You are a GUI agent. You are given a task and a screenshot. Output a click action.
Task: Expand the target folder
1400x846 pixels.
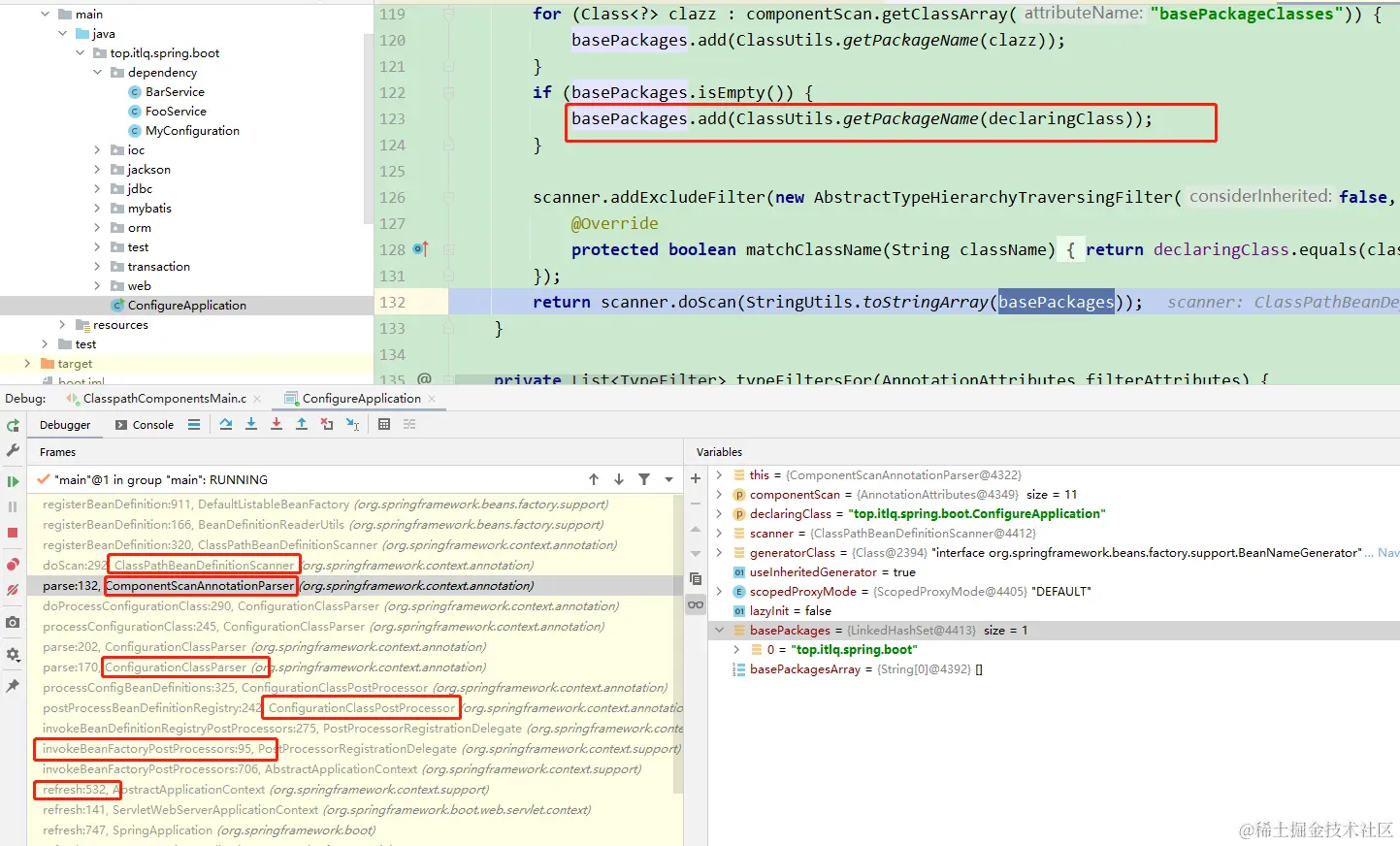(27, 364)
